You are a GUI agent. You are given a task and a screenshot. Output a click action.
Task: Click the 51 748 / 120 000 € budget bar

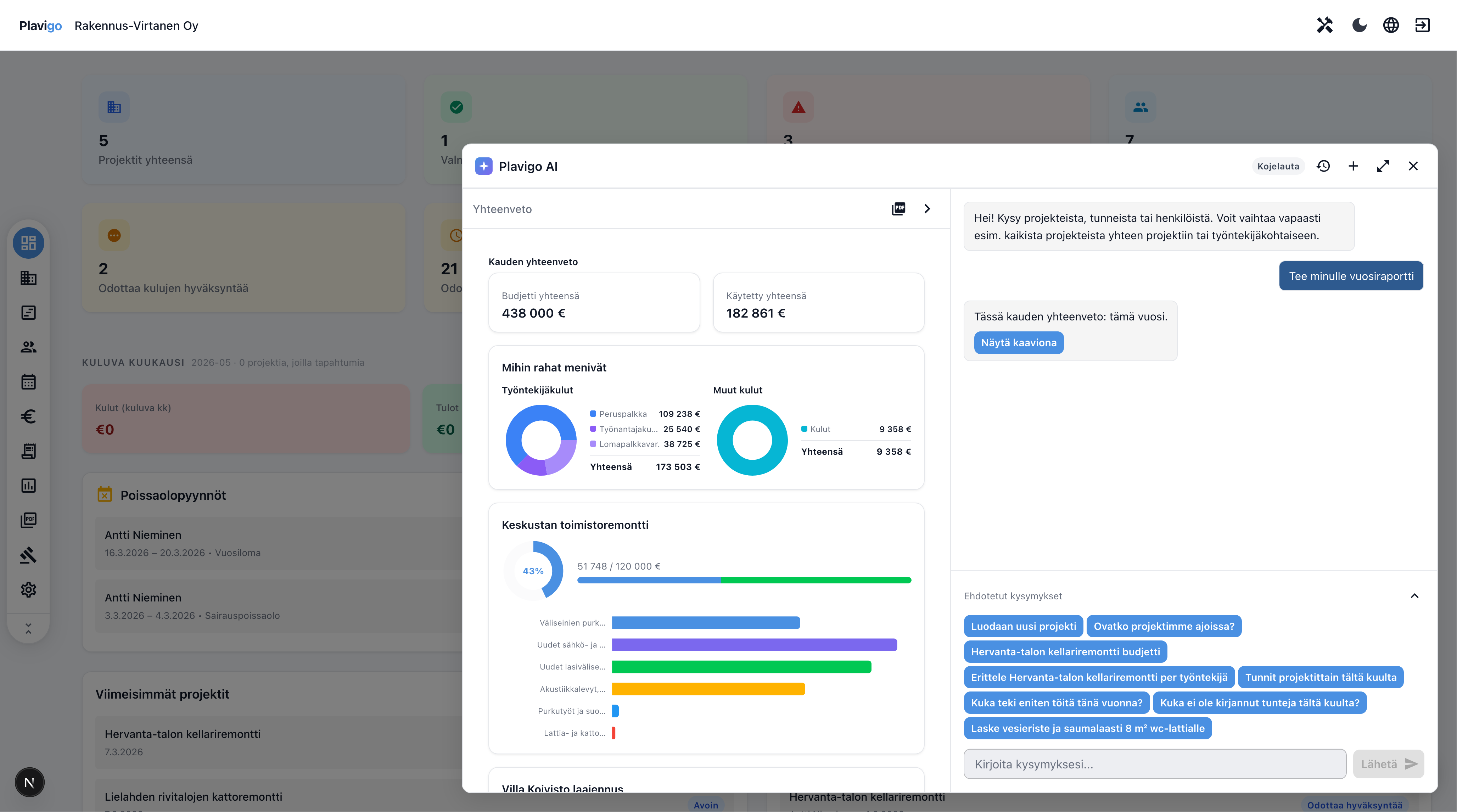tap(744, 580)
